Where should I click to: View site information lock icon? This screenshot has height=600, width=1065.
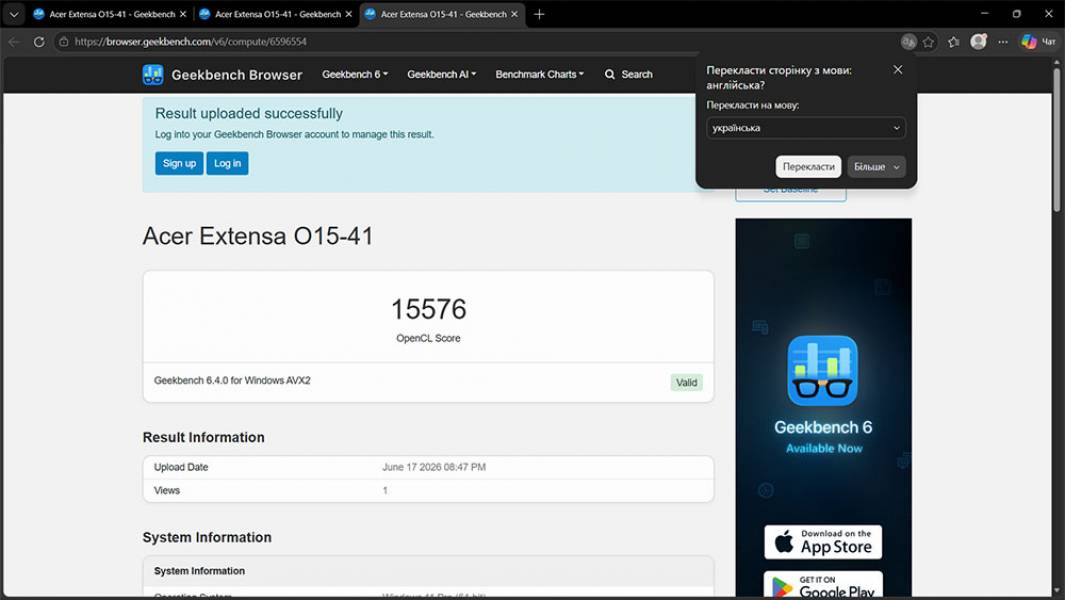pyautogui.click(x=63, y=42)
